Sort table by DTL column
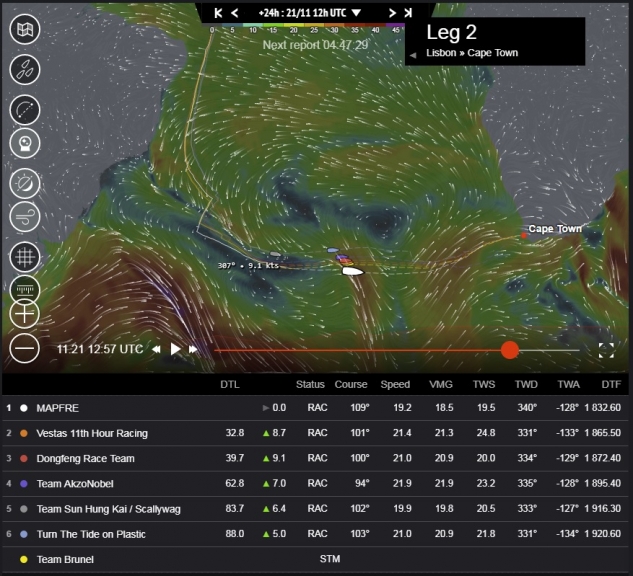Screen dimensions: 633x576 click(x=230, y=384)
